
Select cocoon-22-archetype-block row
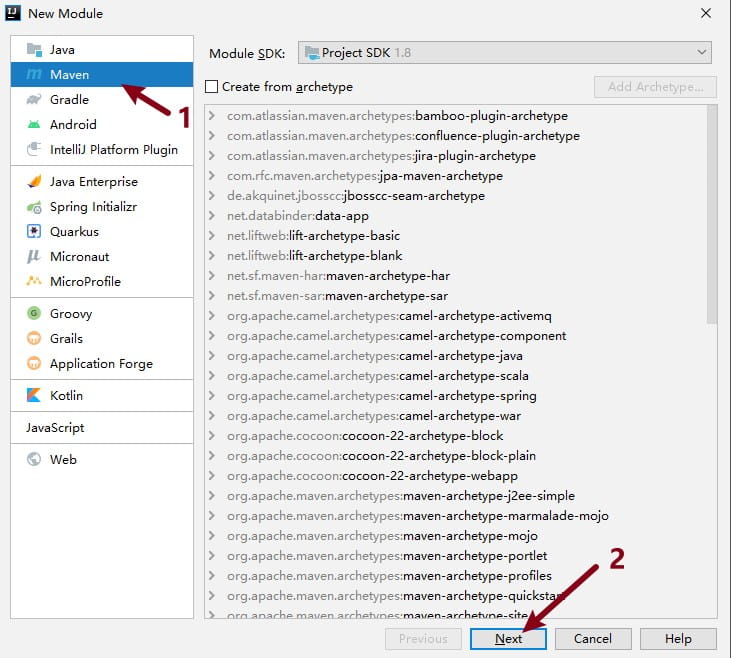(x=456, y=436)
